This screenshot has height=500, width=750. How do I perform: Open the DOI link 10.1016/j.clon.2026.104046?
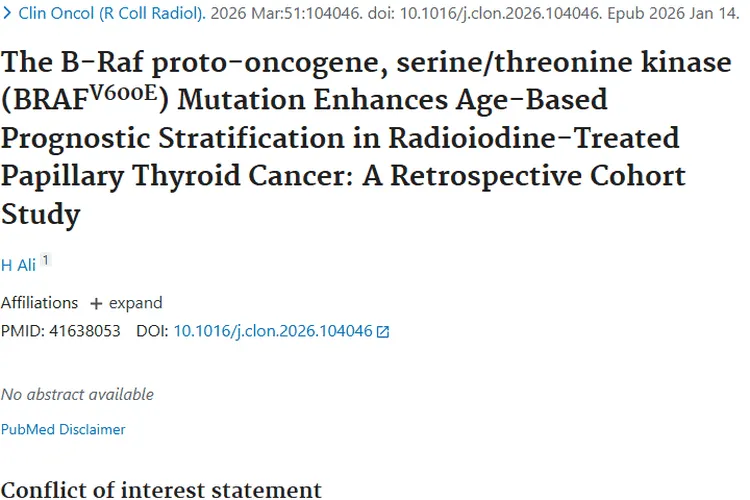272,330
